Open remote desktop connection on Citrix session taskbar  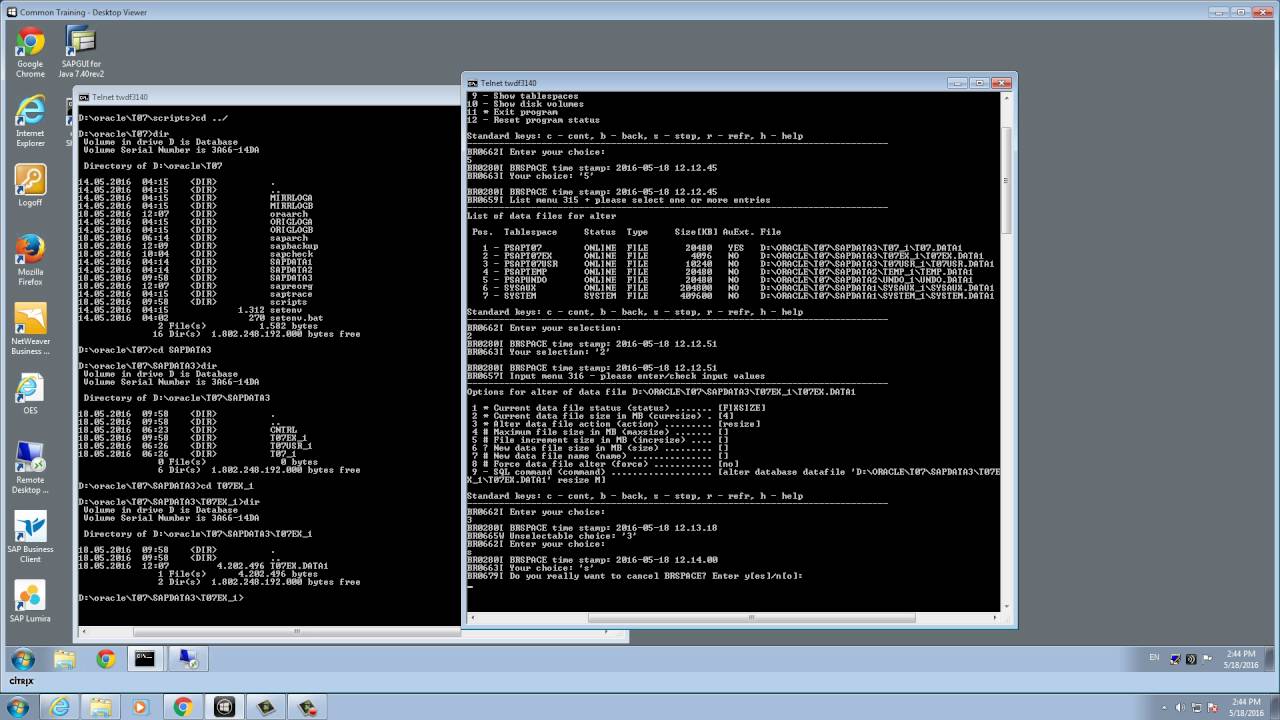(x=186, y=658)
